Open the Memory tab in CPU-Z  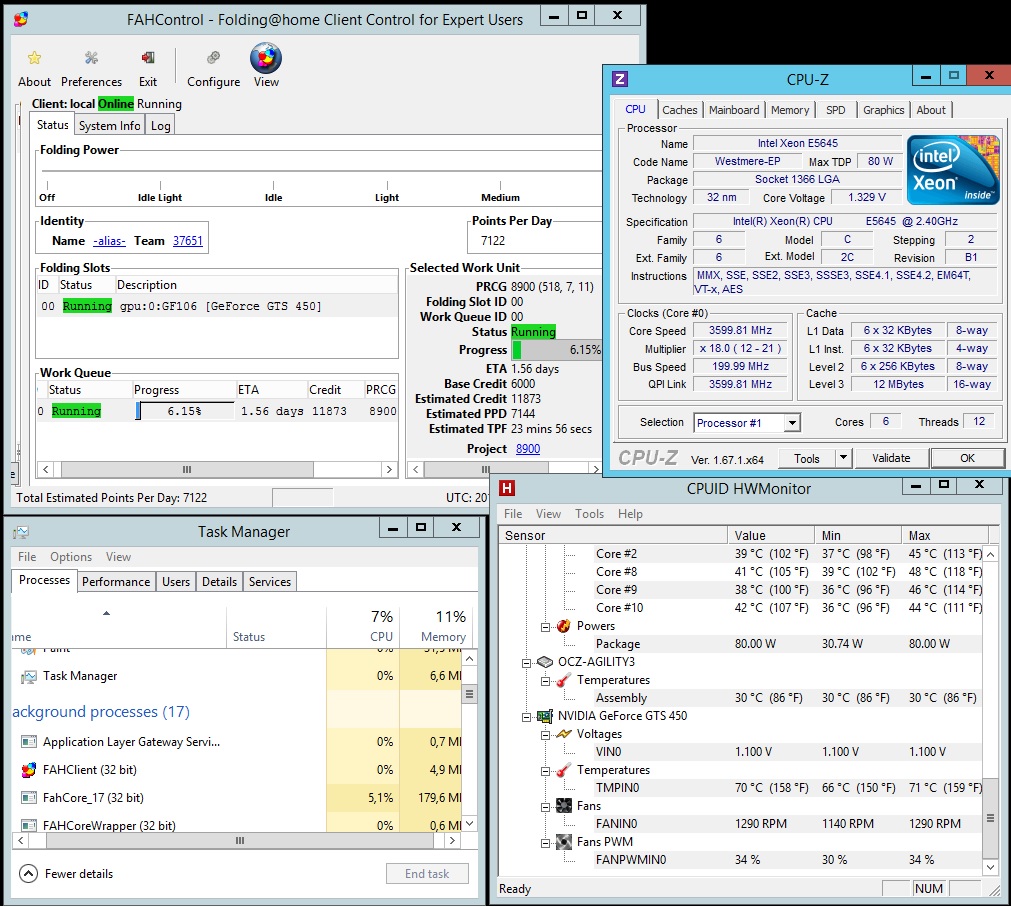click(x=790, y=110)
